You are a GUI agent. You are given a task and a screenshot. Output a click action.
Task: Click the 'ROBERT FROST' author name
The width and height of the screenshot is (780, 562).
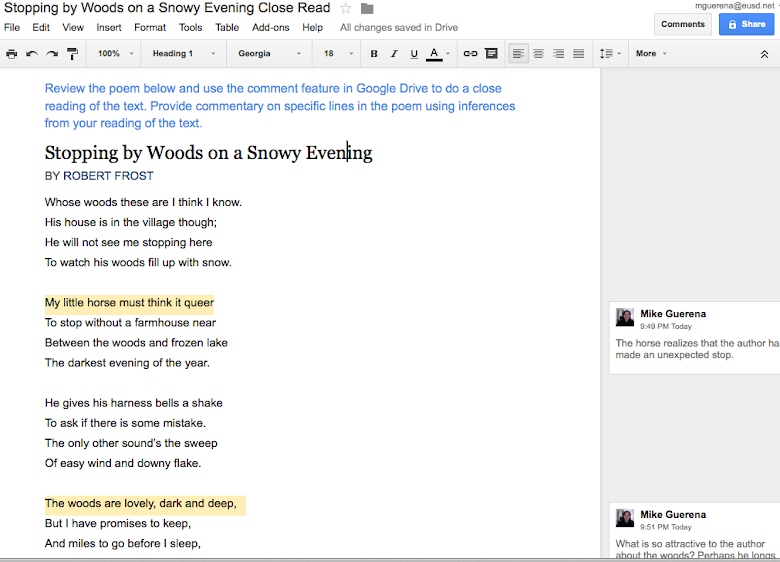tap(108, 176)
